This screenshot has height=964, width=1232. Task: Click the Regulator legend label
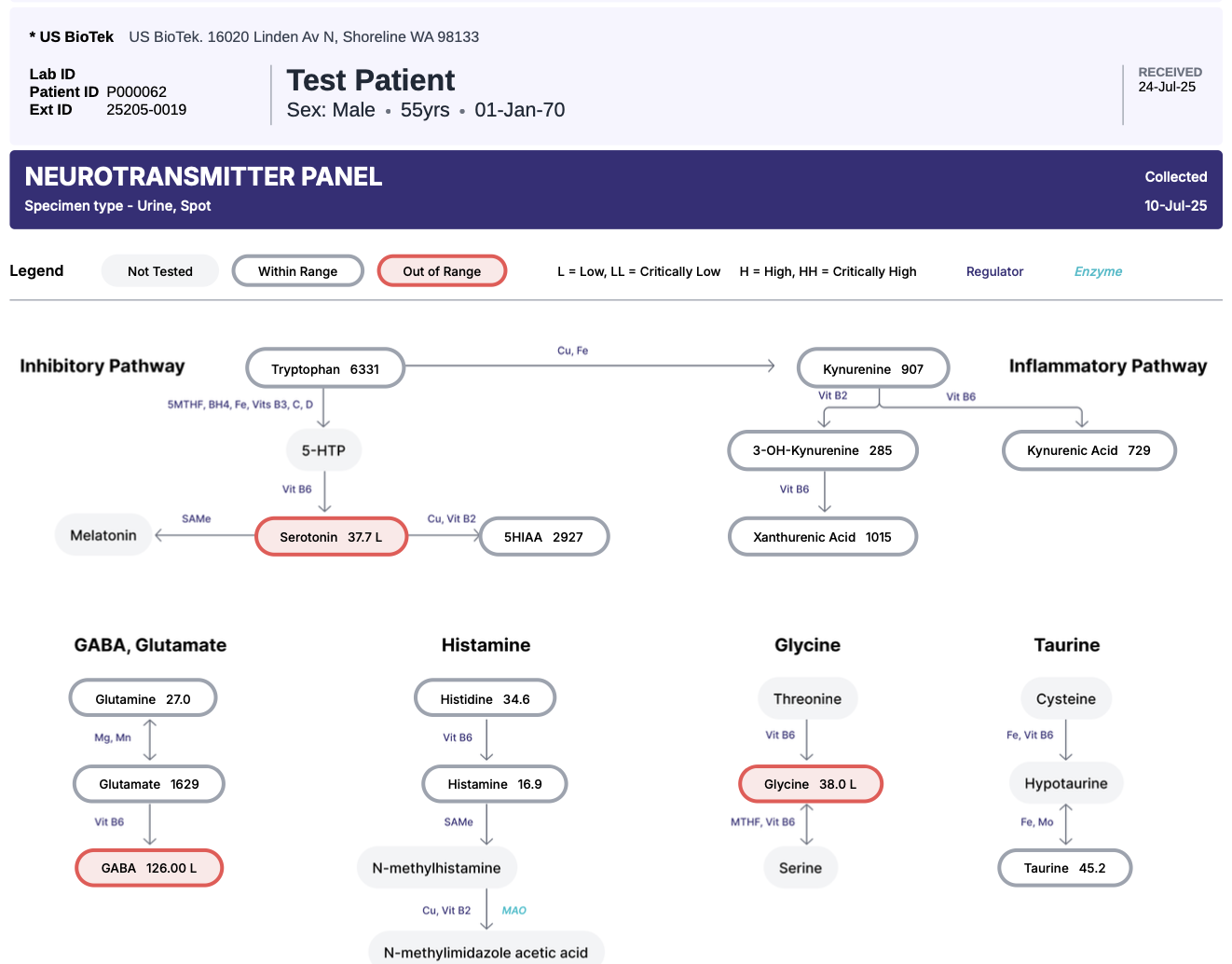(994, 271)
